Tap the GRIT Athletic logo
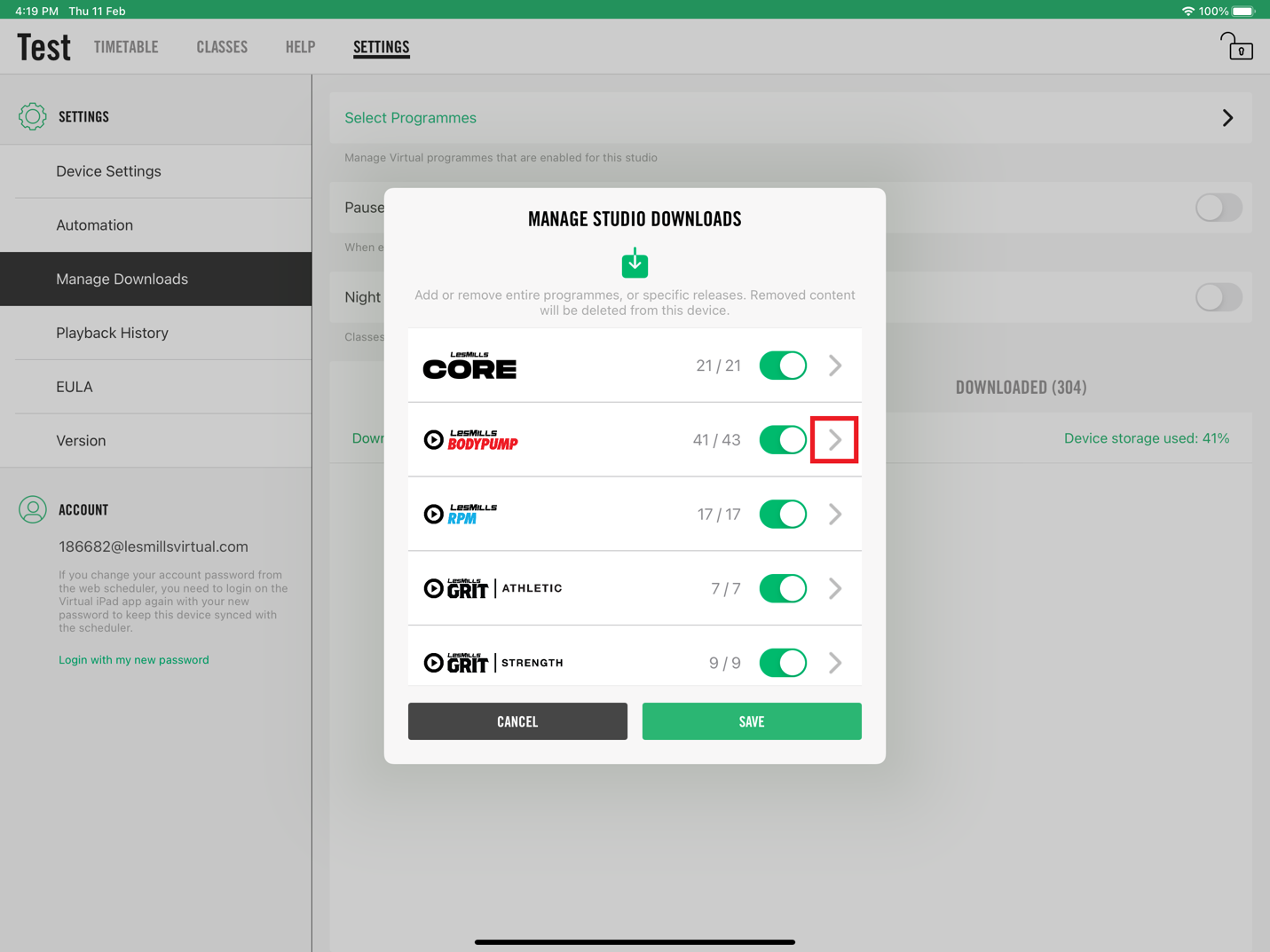 (x=493, y=588)
